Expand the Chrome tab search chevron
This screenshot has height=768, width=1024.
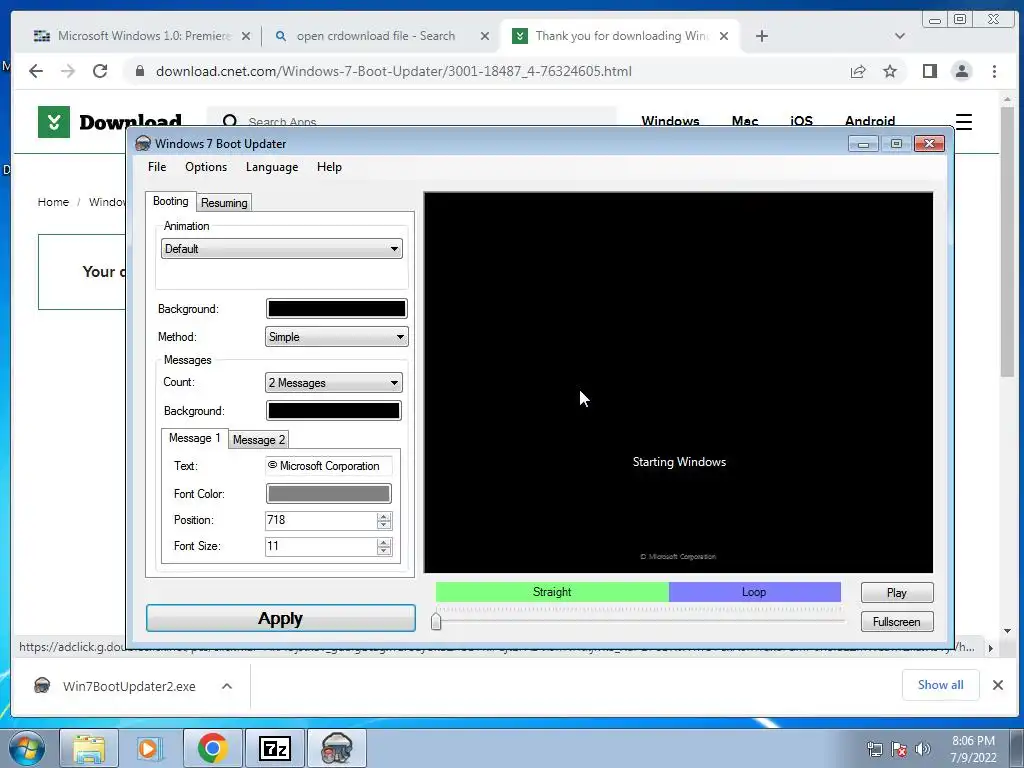click(x=900, y=36)
